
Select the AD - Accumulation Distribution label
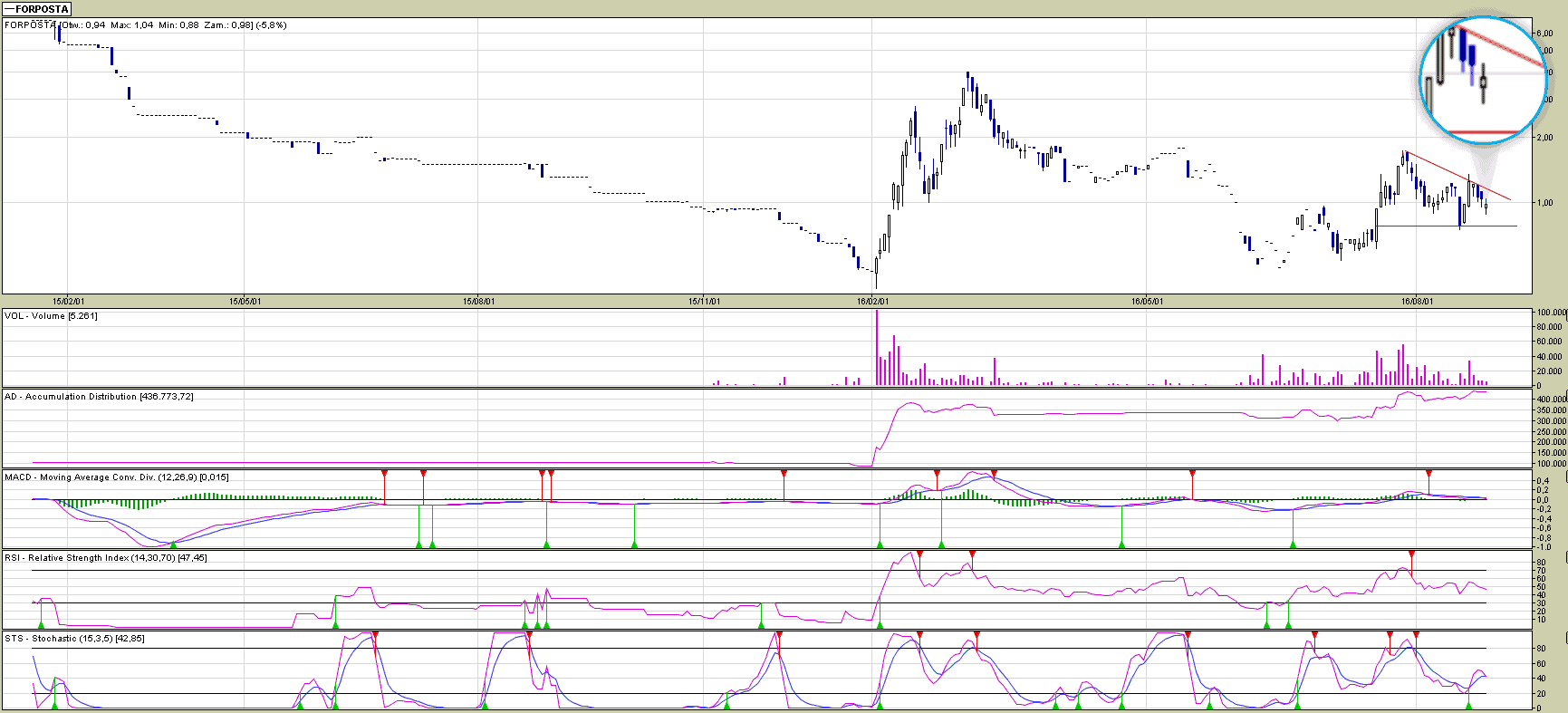[x=98, y=397]
